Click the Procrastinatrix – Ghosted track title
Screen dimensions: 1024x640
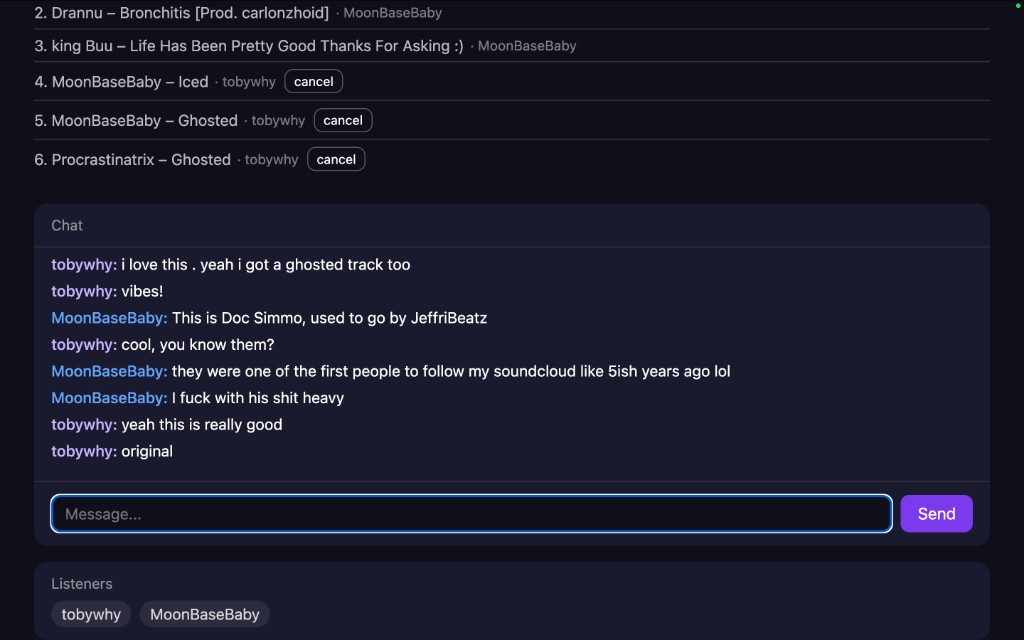tap(141, 160)
